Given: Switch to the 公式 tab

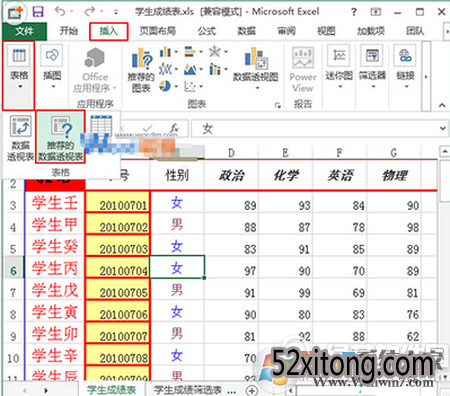Looking at the screenshot, I should [x=207, y=31].
